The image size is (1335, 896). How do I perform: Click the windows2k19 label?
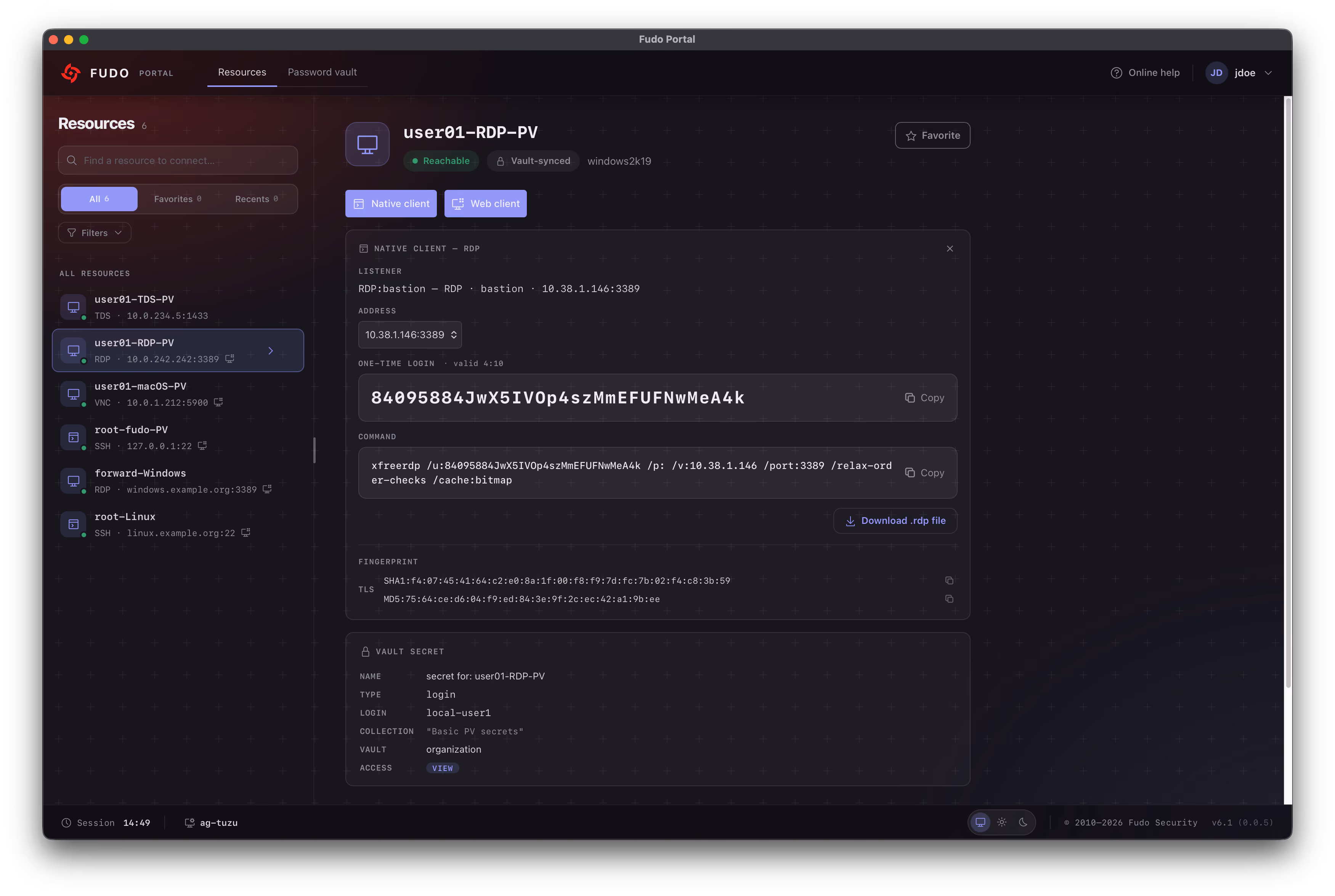pos(619,161)
